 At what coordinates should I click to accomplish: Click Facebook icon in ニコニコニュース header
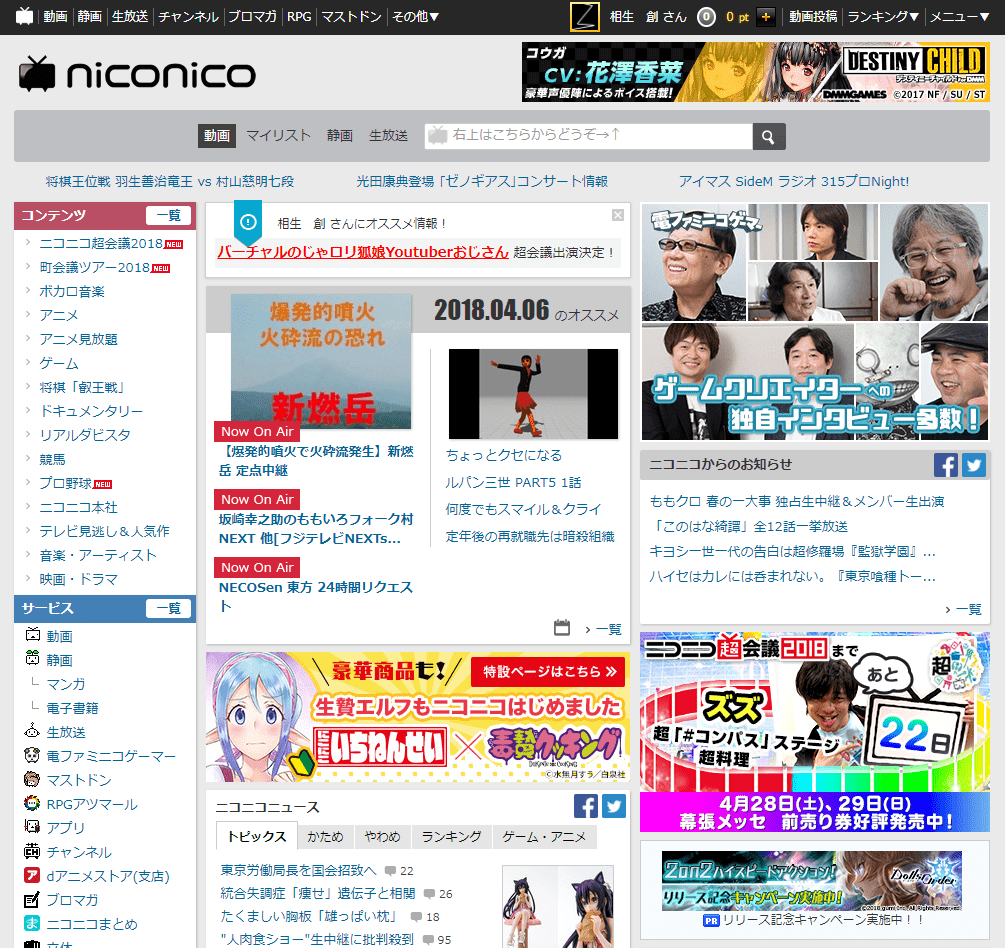coord(586,806)
